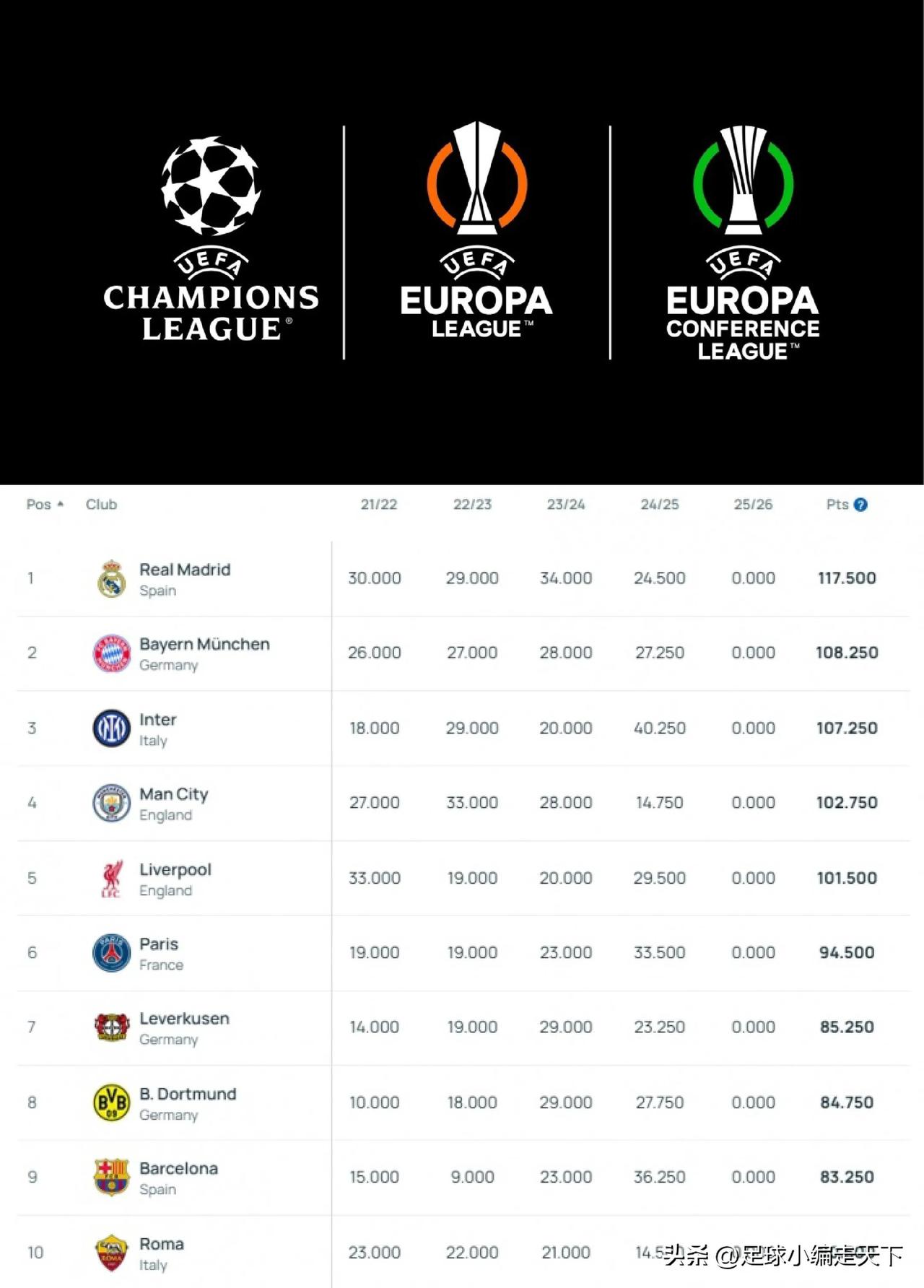Click the Inter club crest
This screenshot has height=1288, width=924.
[112, 728]
